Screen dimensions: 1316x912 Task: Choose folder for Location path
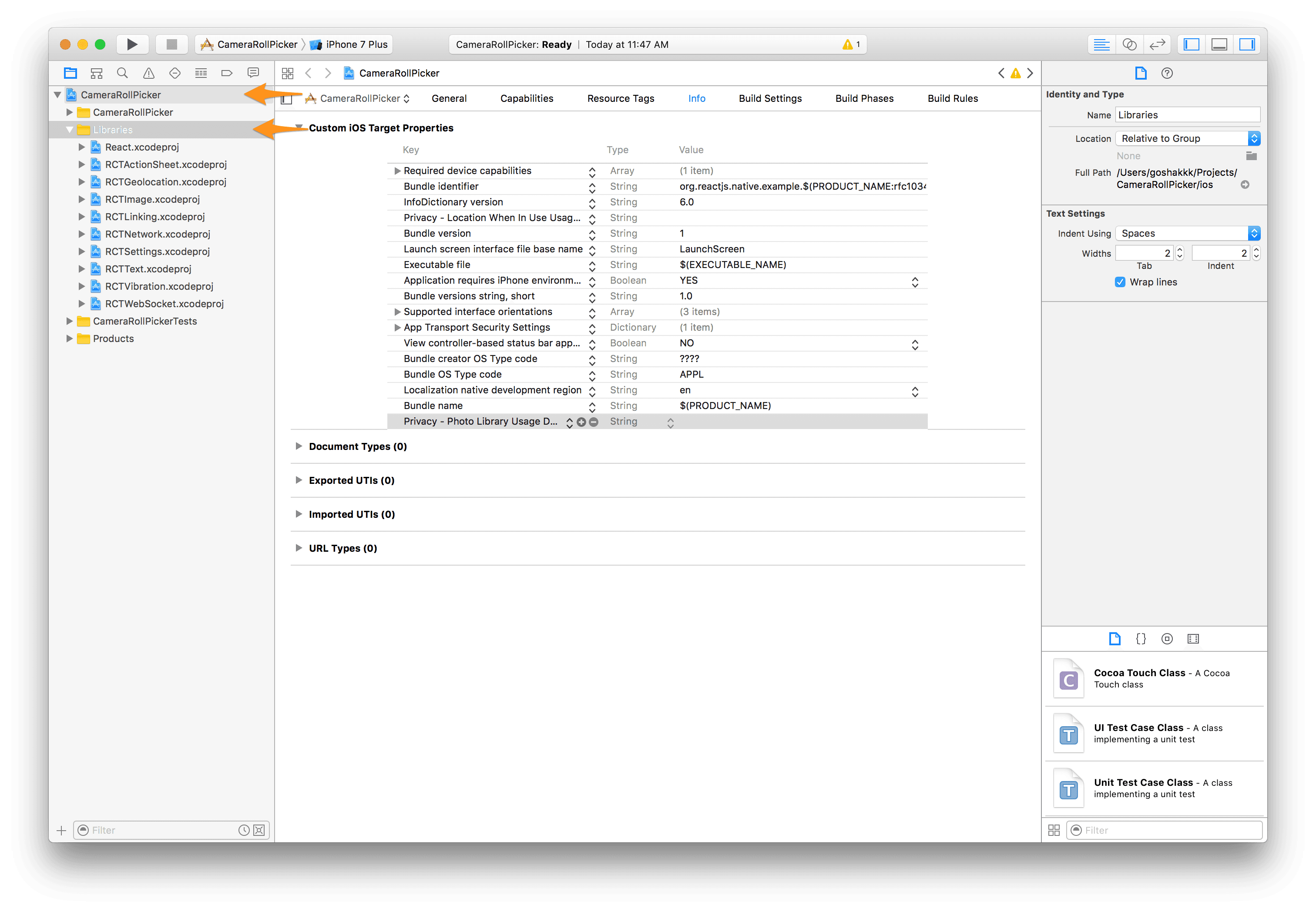click(x=1252, y=156)
